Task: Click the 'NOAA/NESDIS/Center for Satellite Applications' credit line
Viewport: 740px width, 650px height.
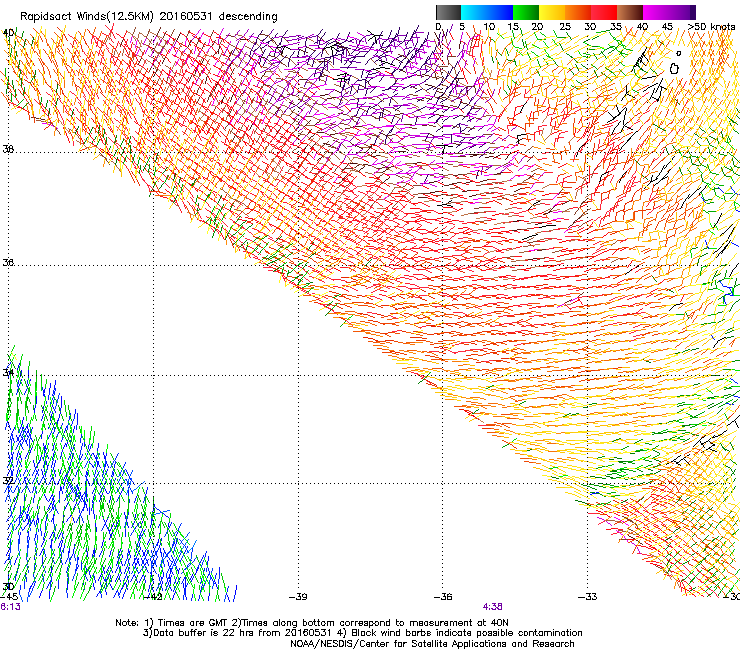Action: (432, 644)
